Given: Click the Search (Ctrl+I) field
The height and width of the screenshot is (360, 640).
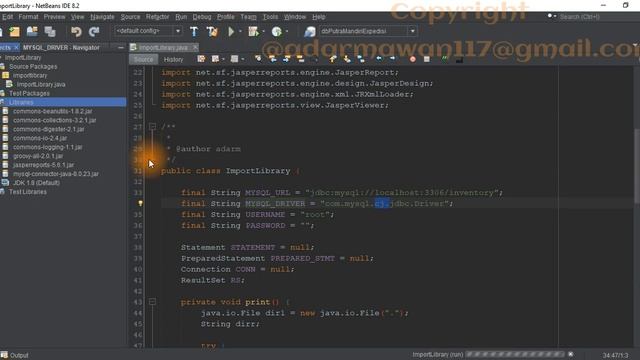Looking at the screenshot, I should pos(594,17).
